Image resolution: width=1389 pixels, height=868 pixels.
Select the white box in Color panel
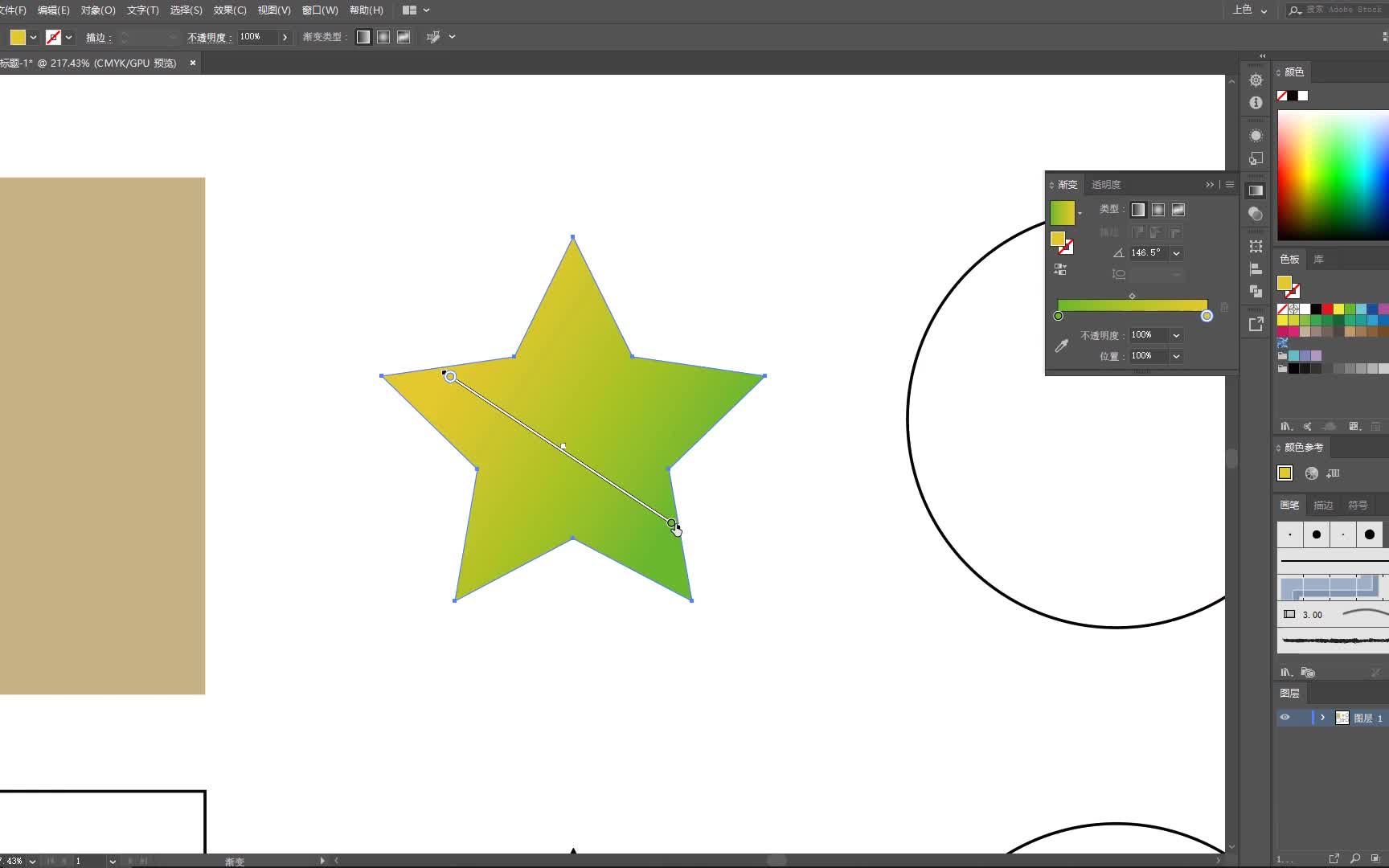pyautogui.click(x=1303, y=96)
